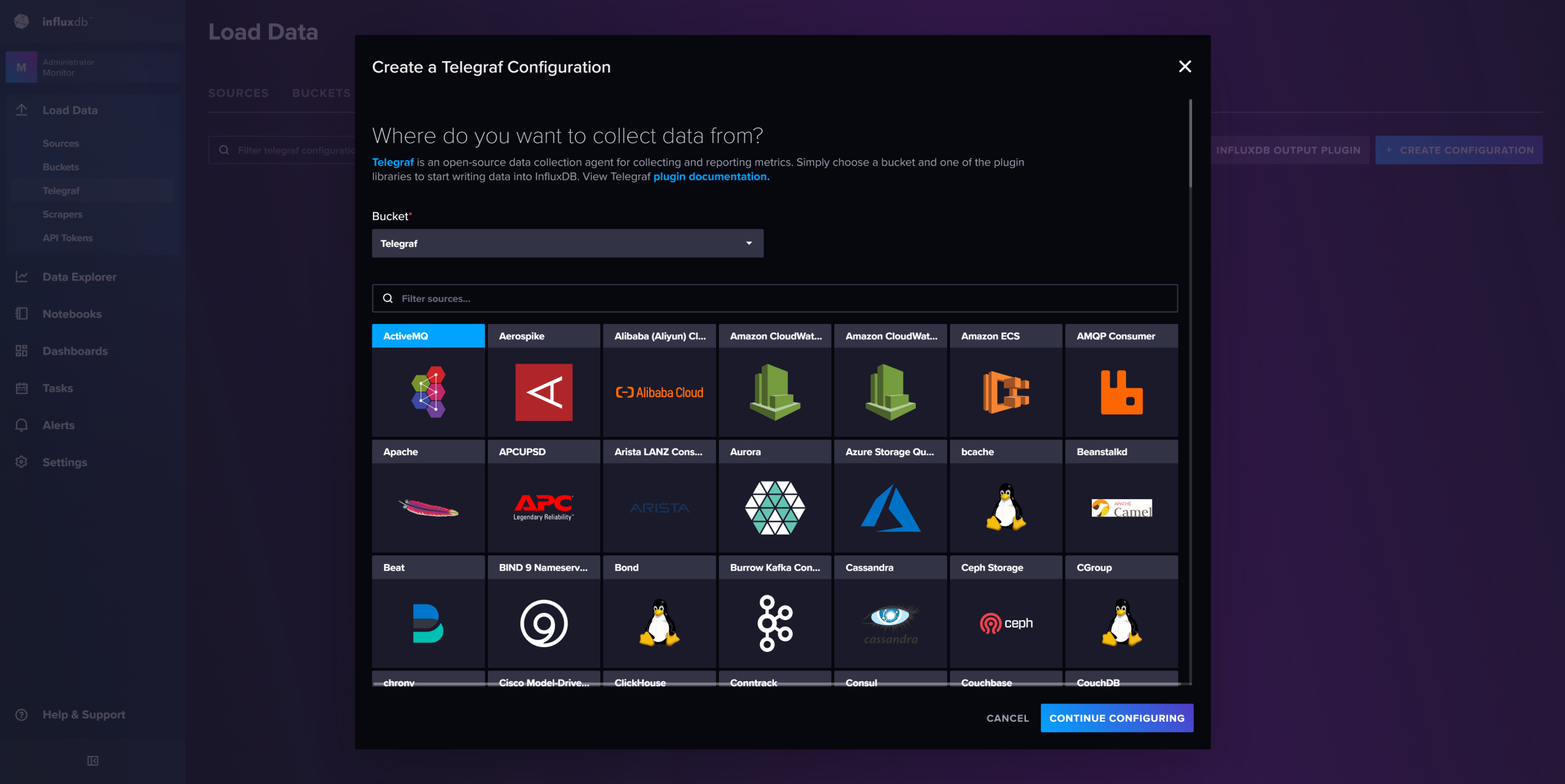This screenshot has width=1565, height=784.
Task: Select the CGroup penguin icon
Action: coord(1121,622)
